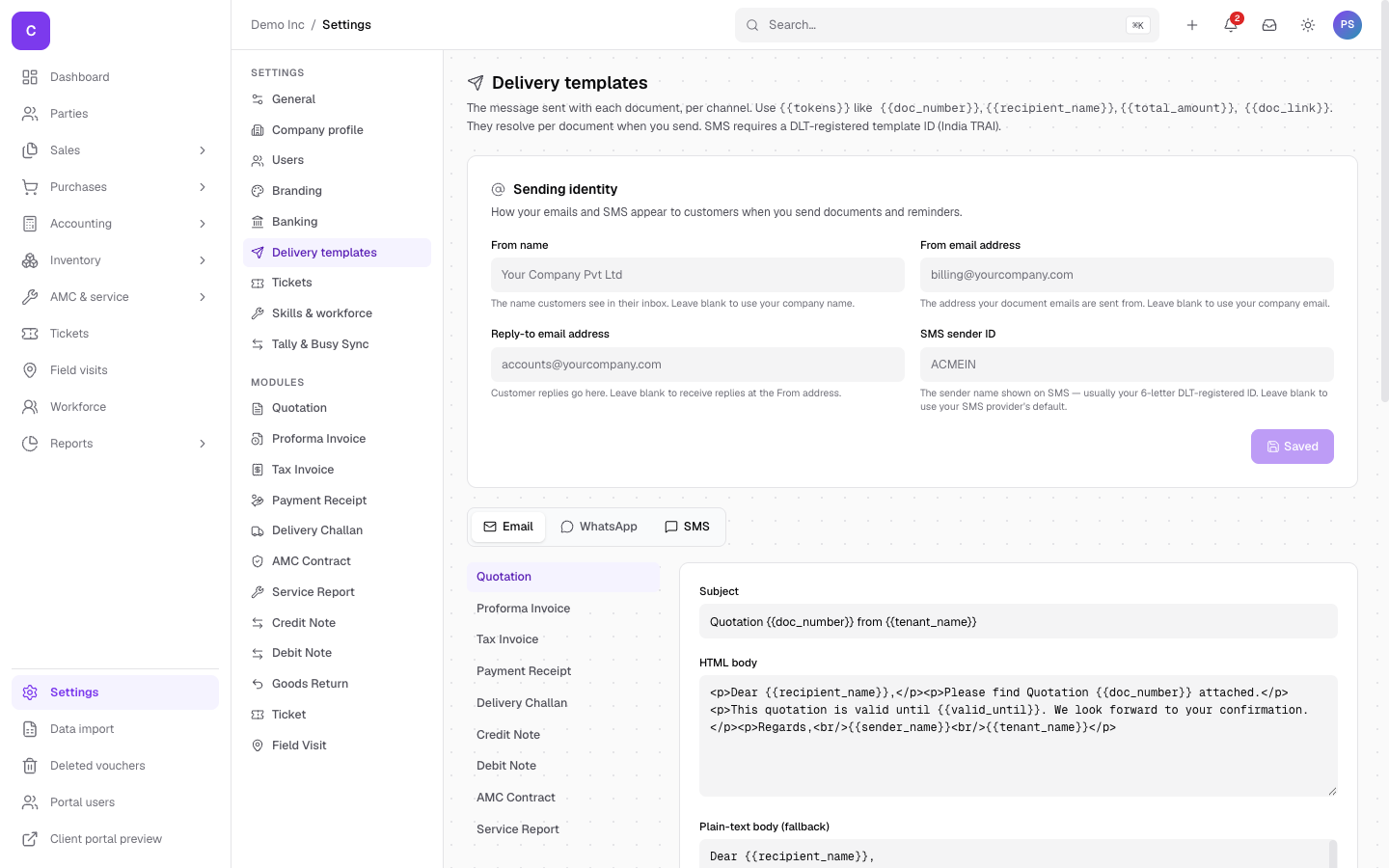
Task: Click the Delivery Challan truck icon
Action: point(258,530)
